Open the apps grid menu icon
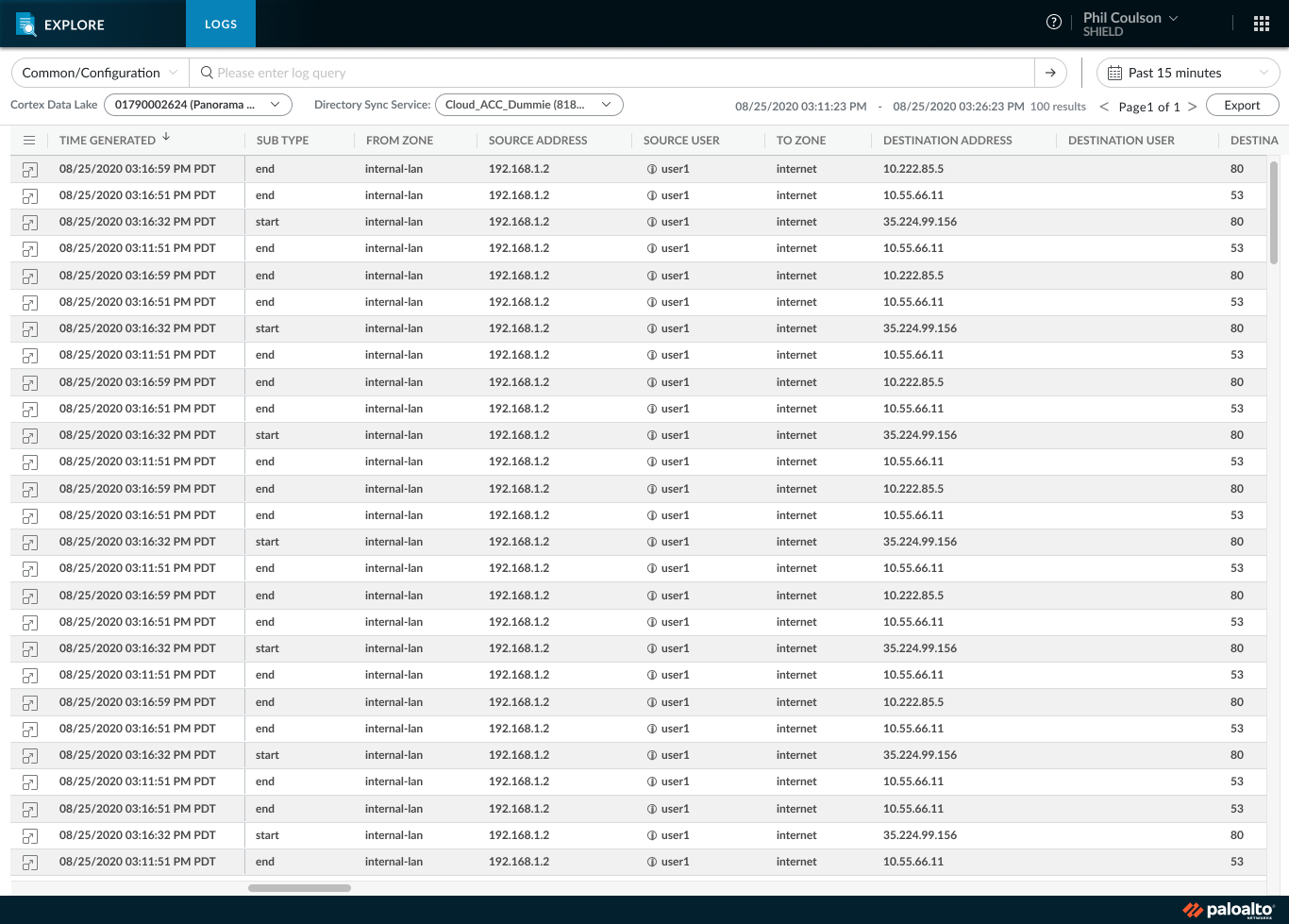Viewport: 1289px width, 924px height. pos(1262,24)
